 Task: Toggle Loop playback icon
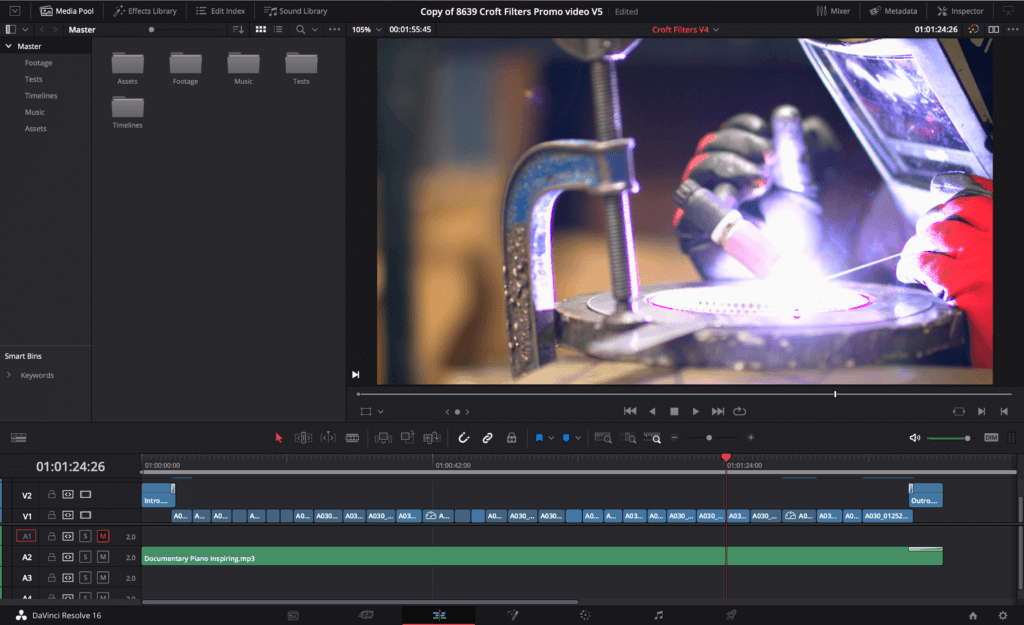(739, 411)
